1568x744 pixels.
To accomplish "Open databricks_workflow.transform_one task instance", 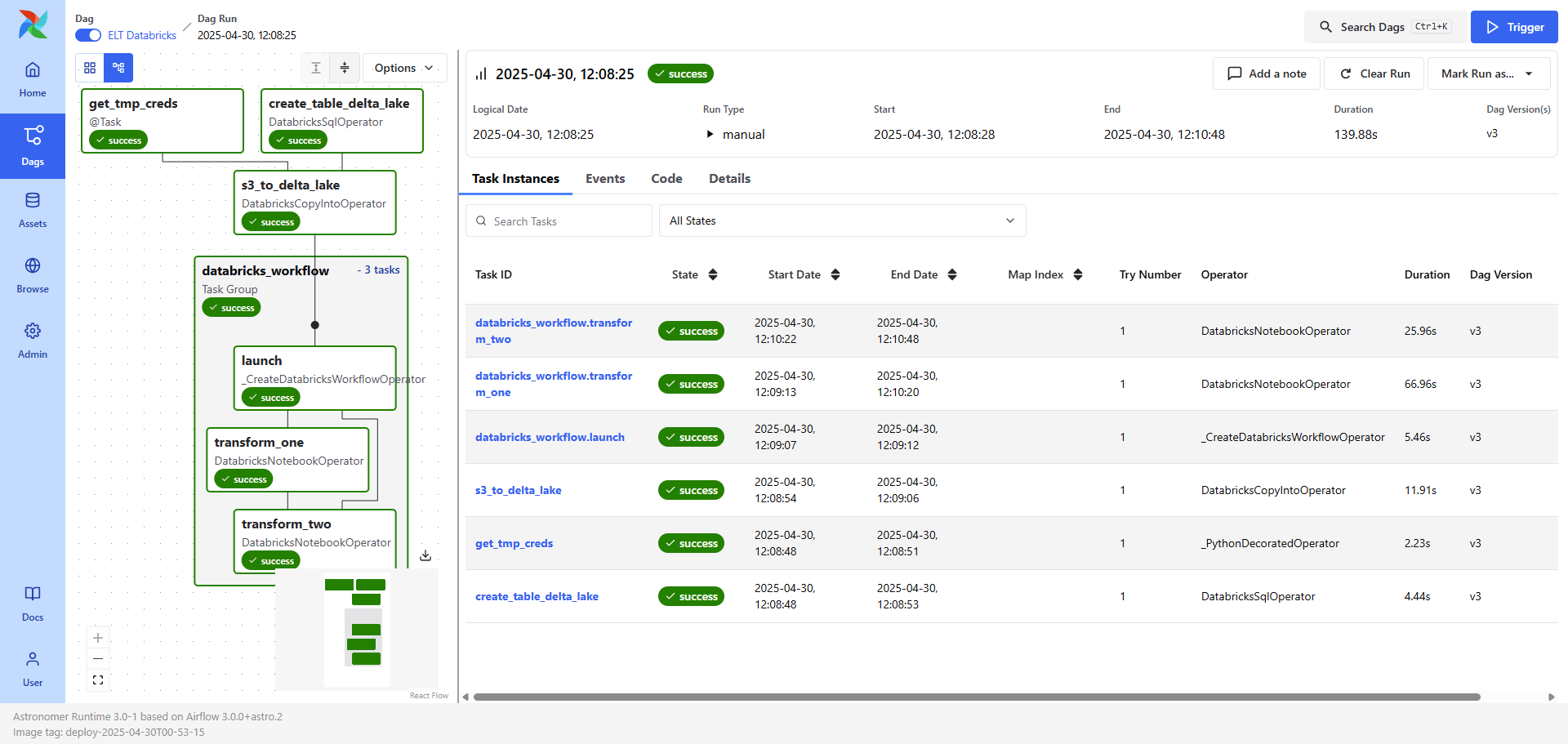I will click(x=554, y=384).
